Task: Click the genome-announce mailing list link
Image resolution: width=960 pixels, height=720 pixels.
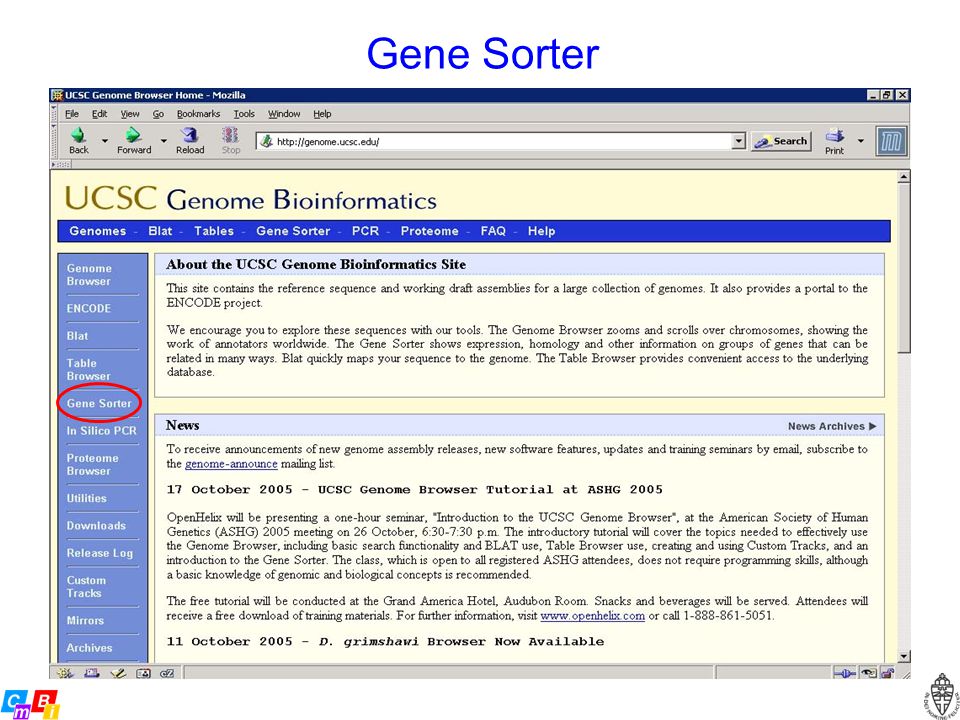Action: 231,464
